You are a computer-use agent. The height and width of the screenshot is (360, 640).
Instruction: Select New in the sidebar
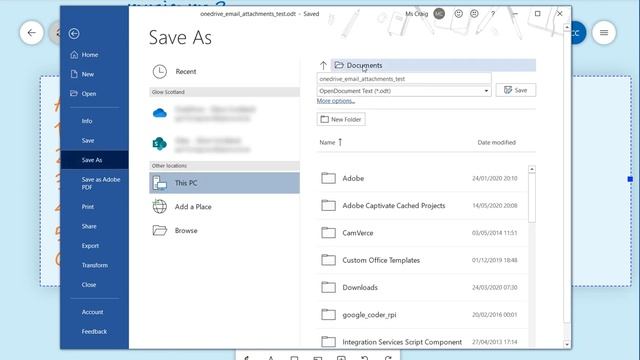tap(82, 74)
